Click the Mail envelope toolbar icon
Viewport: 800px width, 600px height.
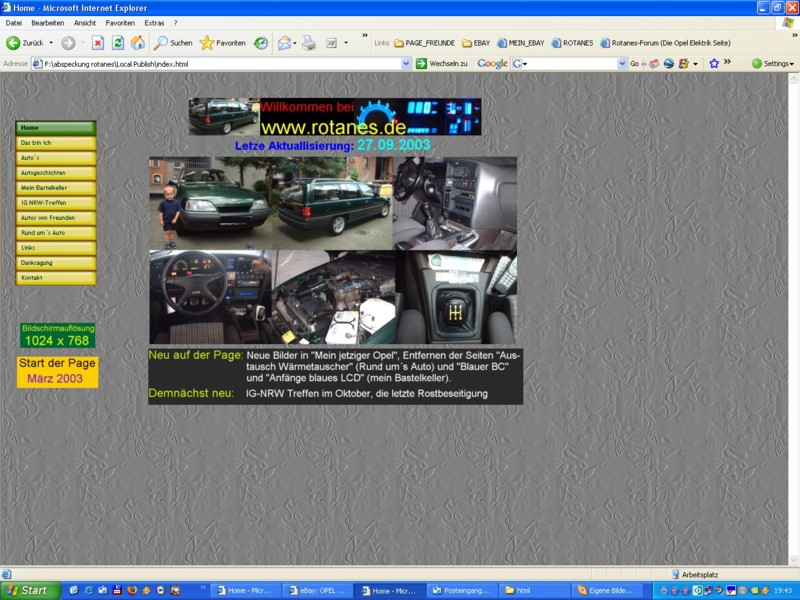coord(284,43)
